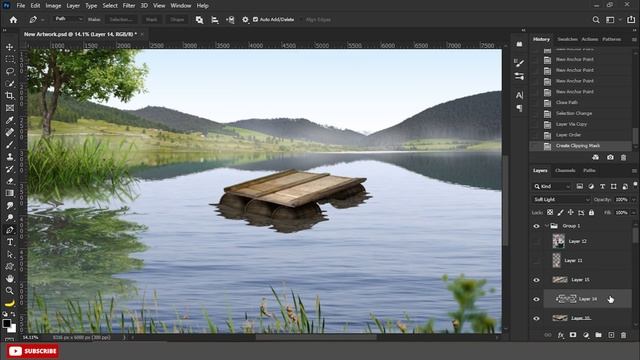Switch to the Swatches tab
Viewport: 640px width, 360px height.
567,39
